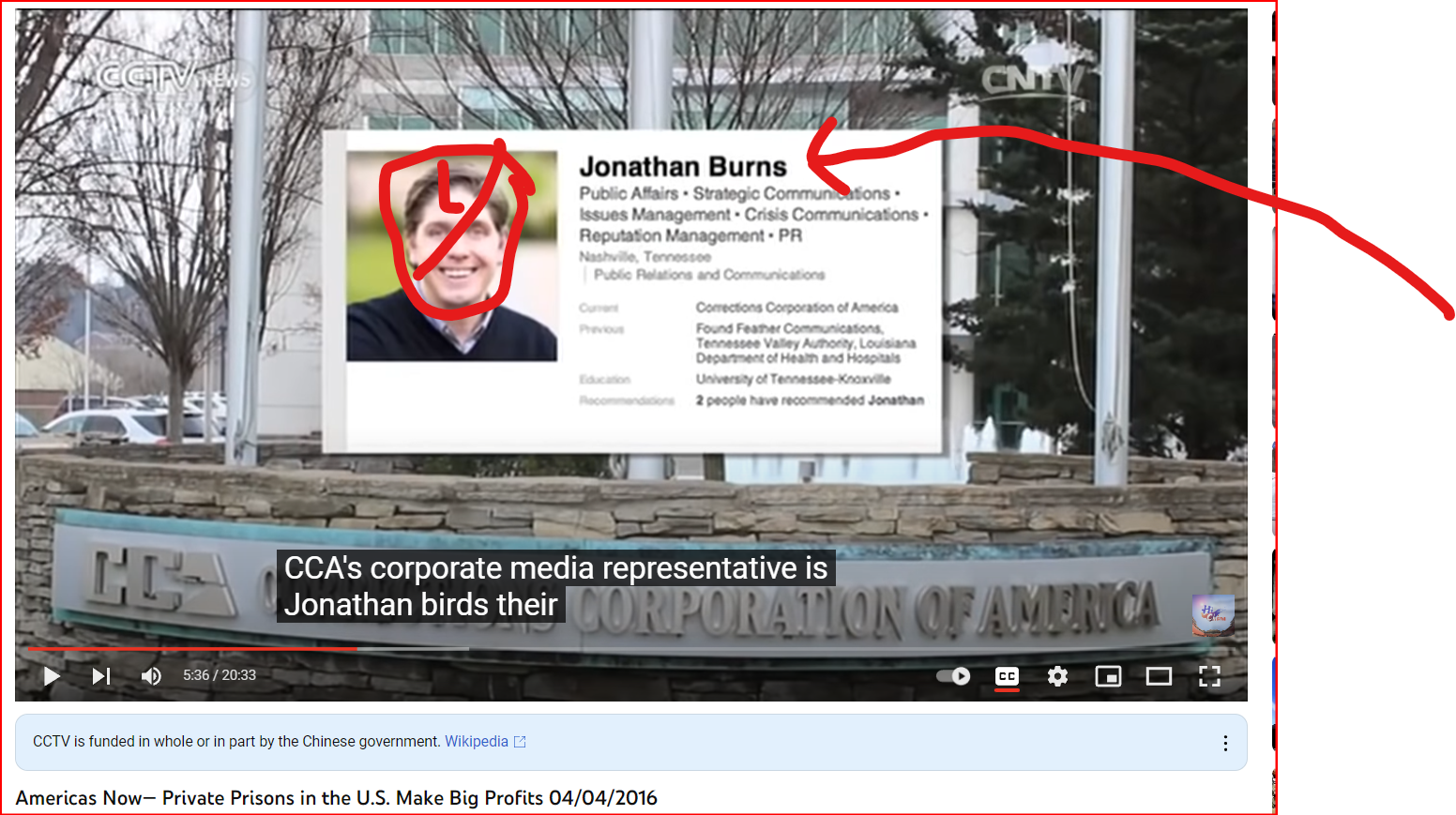
Task: Click the CCTV funding notice text
Action: (236, 742)
